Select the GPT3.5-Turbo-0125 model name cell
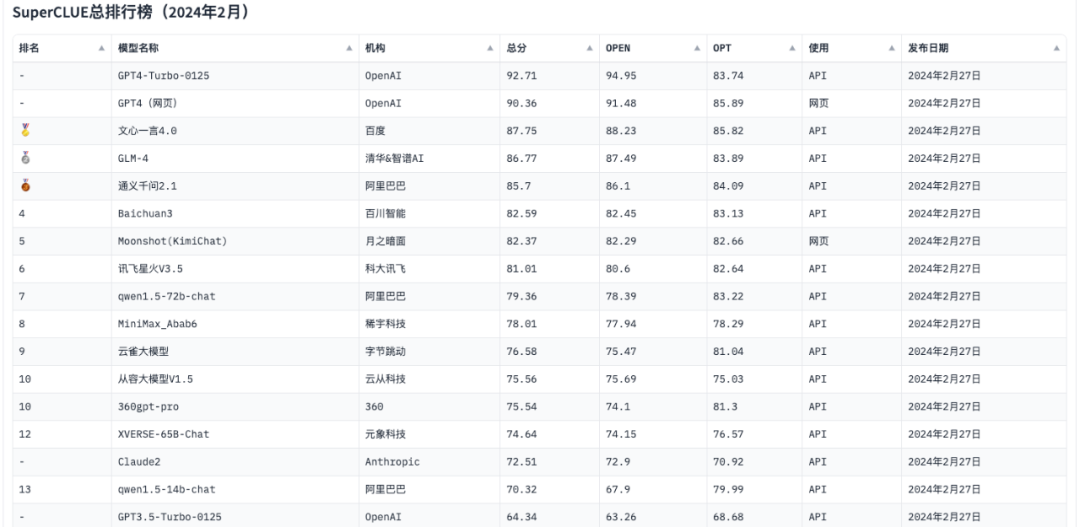The height and width of the screenshot is (527, 1080). (236, 515)
